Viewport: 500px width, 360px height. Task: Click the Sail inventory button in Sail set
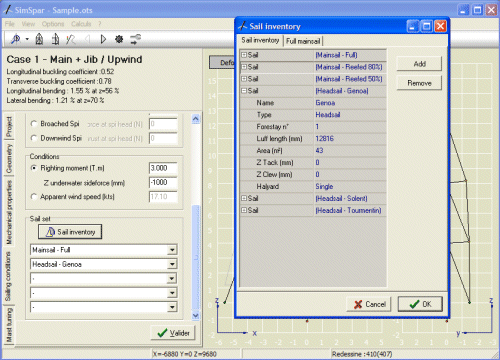70,232
